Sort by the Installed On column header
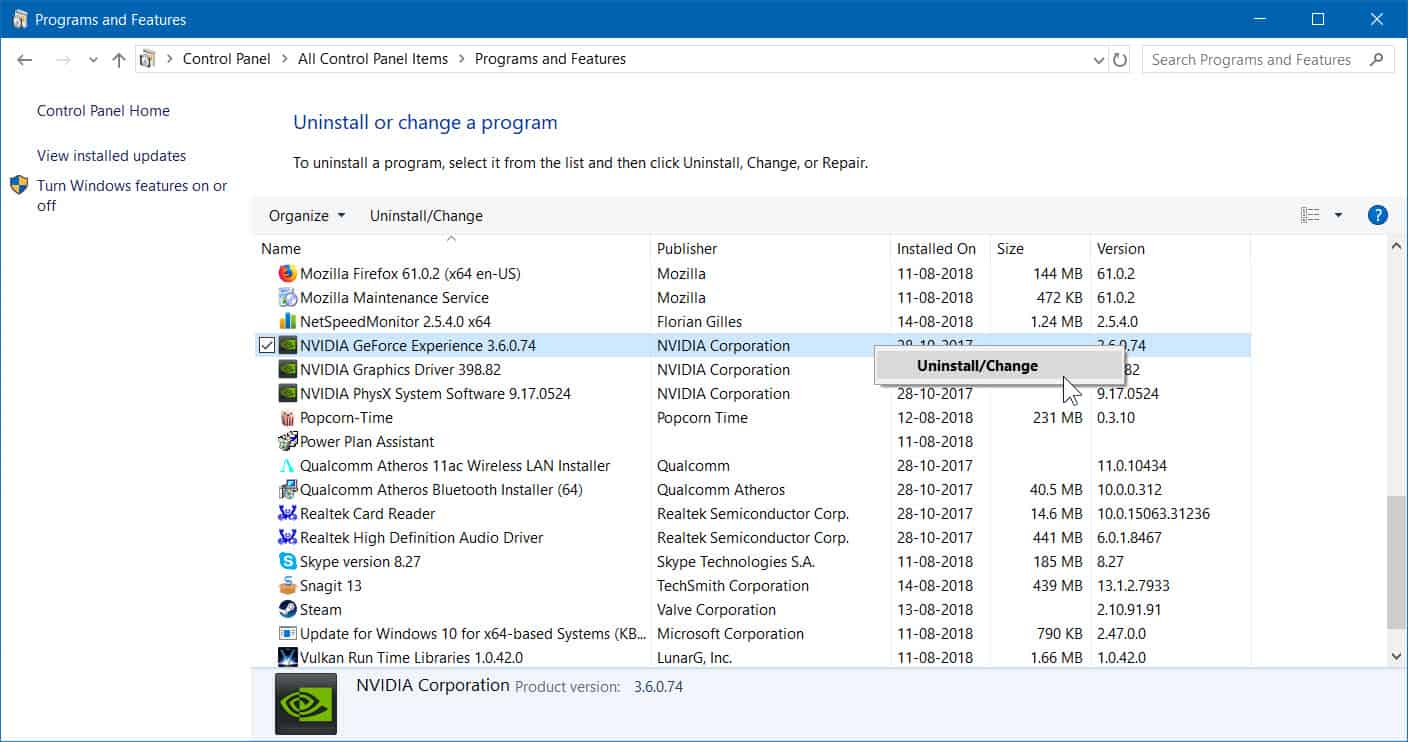This screenshot has width=1408, height=742. pos(940,248)
